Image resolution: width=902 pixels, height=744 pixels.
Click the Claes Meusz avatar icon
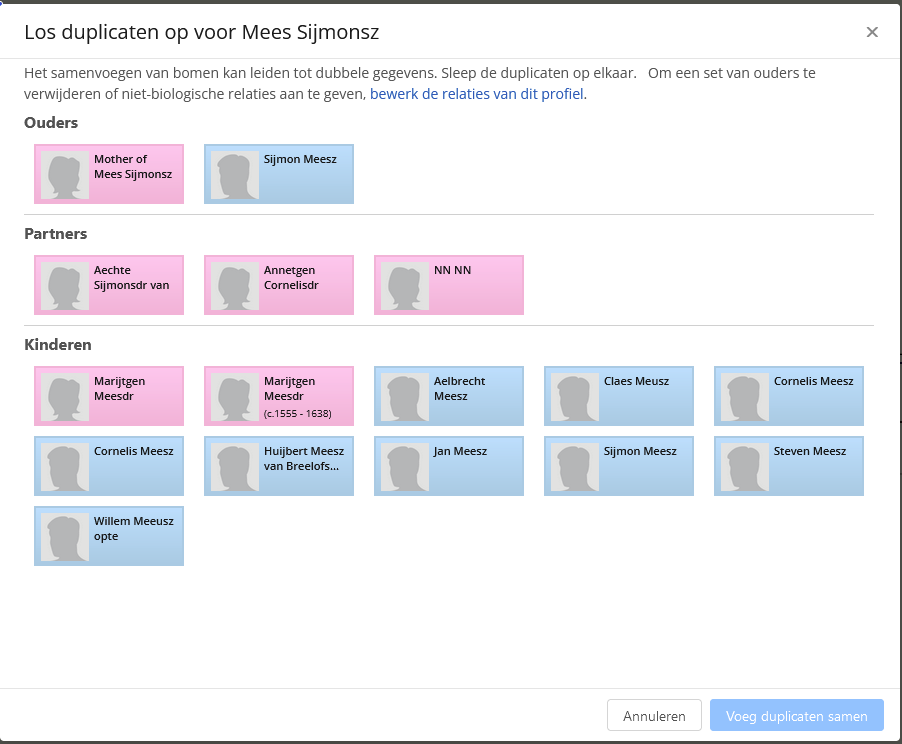576,397
